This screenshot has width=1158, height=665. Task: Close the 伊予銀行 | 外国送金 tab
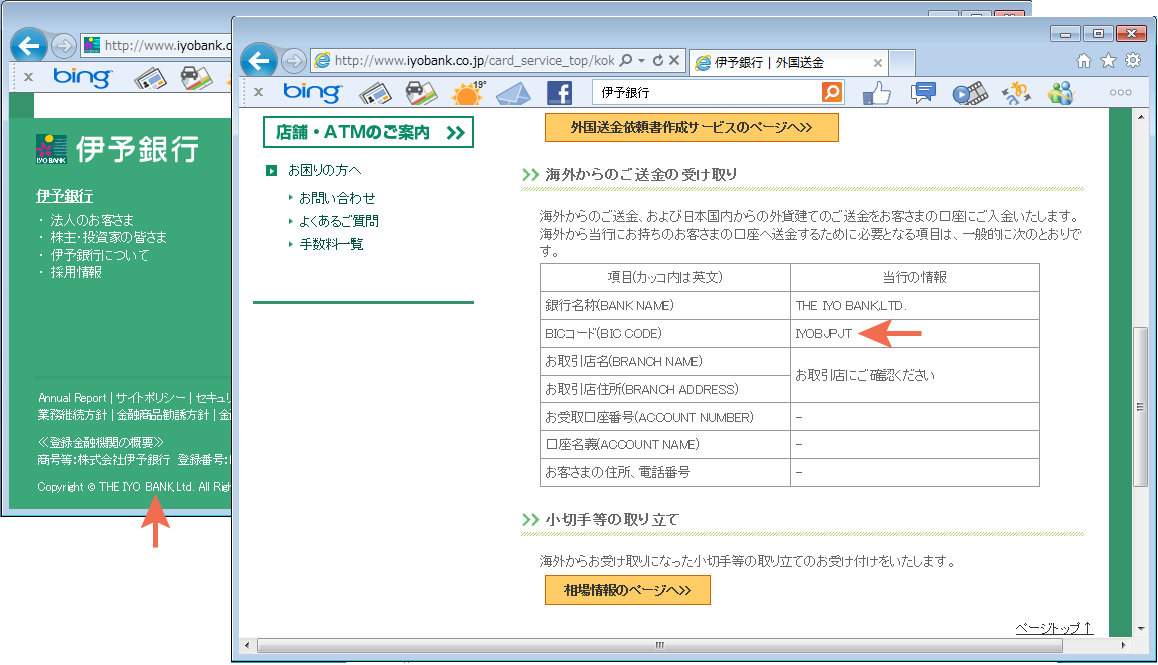coord(877,63)
